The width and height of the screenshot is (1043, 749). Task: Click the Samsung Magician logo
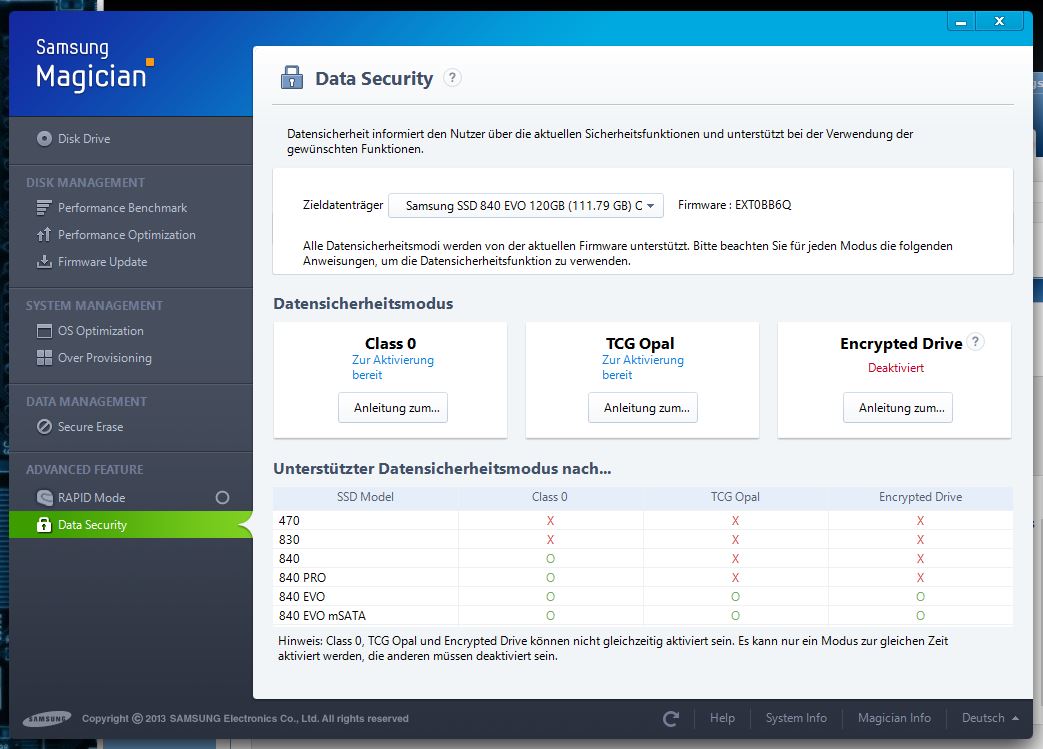click(x=94, y=65)
